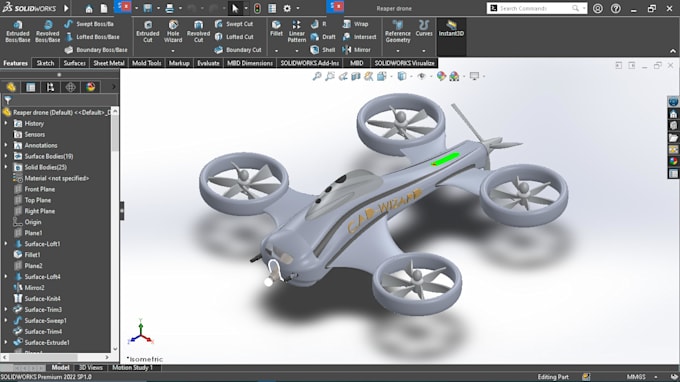680x382 pixels.
Task: Select the Draft tool
Action: [324, 37]
